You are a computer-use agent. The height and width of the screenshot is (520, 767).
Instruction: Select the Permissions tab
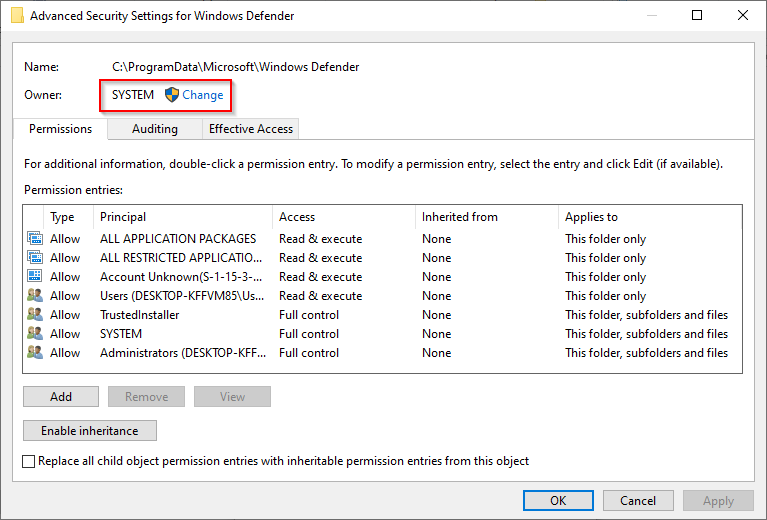pyautogui.click(x=60, y=129)
